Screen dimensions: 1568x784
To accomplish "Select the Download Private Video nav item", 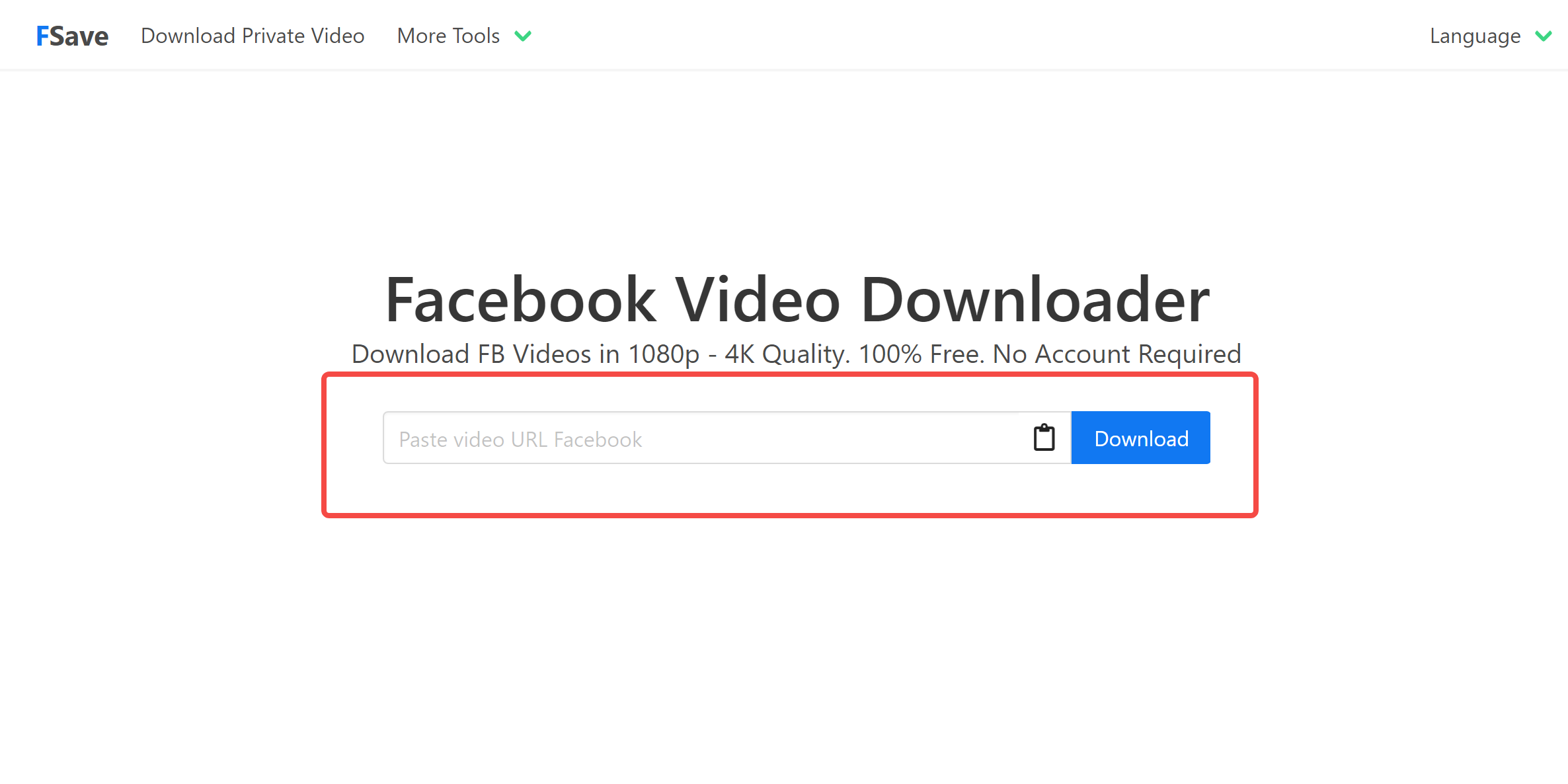I will (253, 36).
